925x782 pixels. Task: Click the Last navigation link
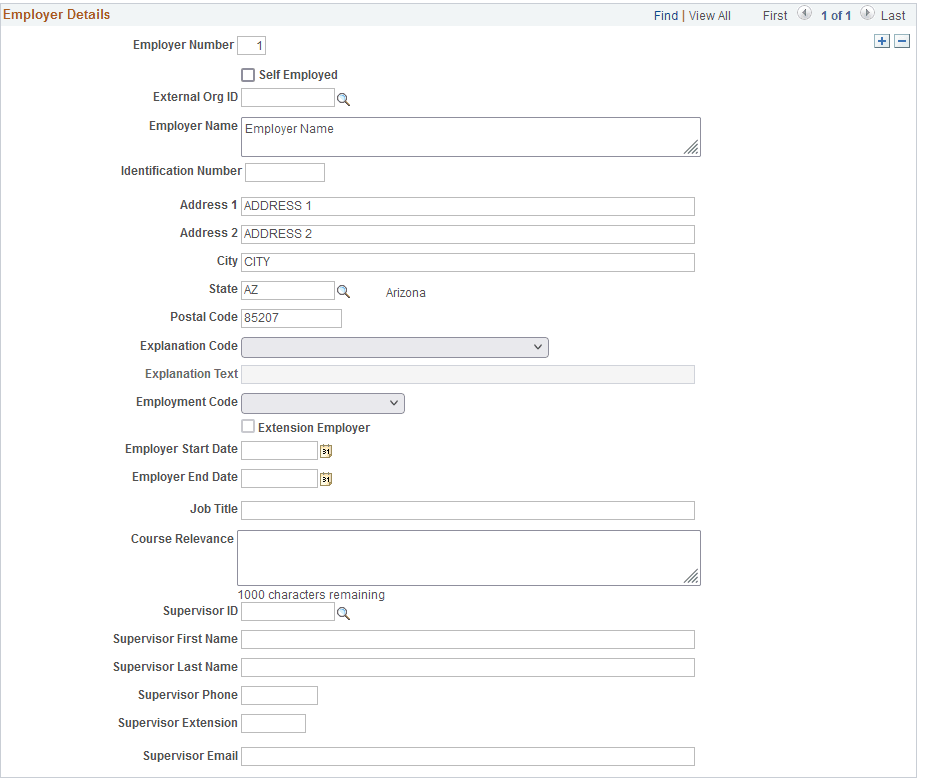click(891, 15)
